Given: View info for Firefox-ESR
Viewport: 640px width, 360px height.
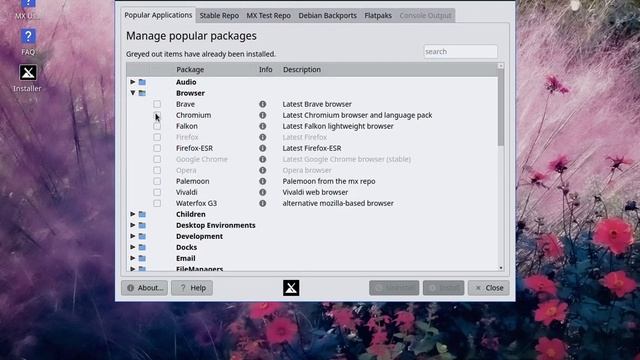Looking at the screenshot, I should click(262, 148).
